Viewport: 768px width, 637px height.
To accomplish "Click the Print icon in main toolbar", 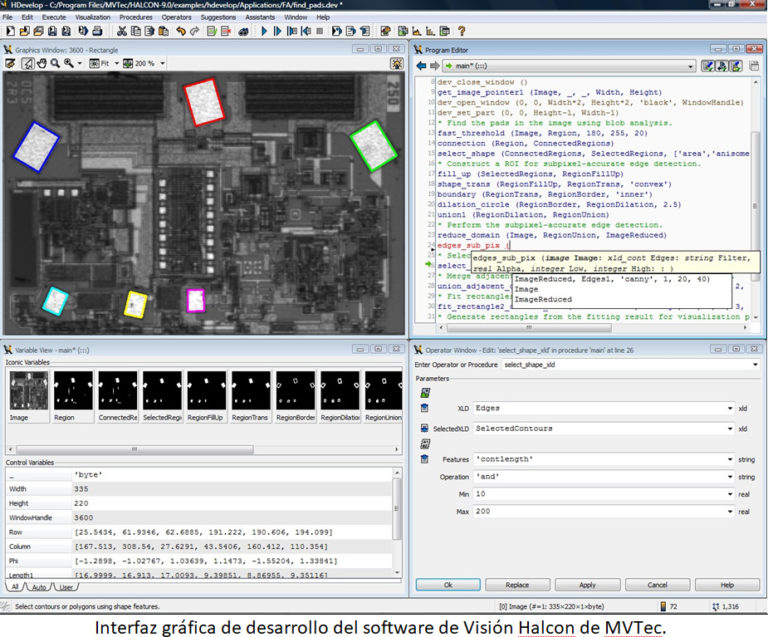I will (96, 31).
